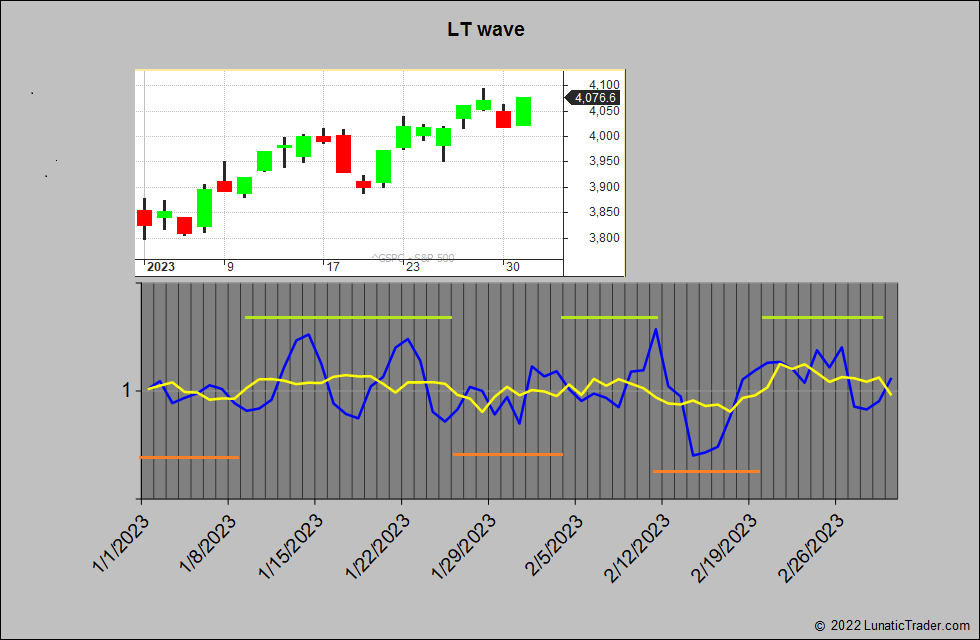Click the "1" label on the wave axis
The width and height of the screenshot is (980, 640).
click(126, 390)
